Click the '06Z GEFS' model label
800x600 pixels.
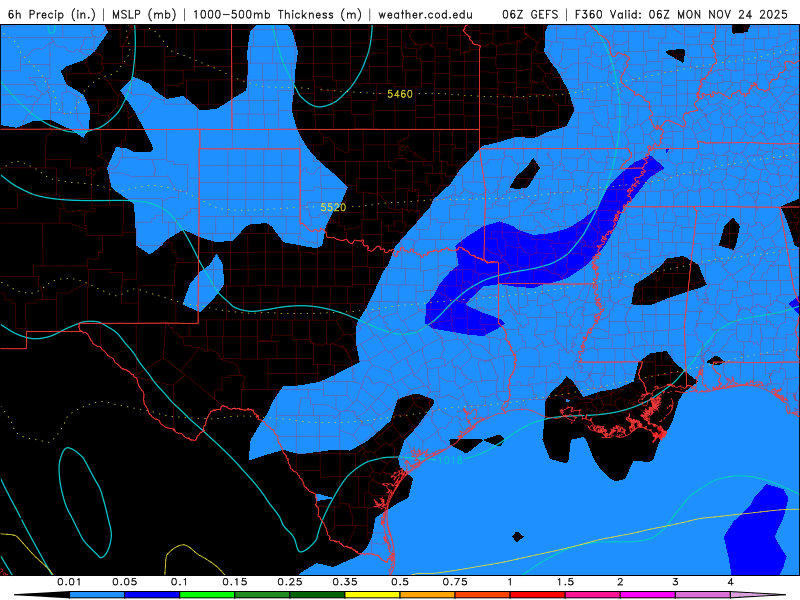click(x=531, y=14)
